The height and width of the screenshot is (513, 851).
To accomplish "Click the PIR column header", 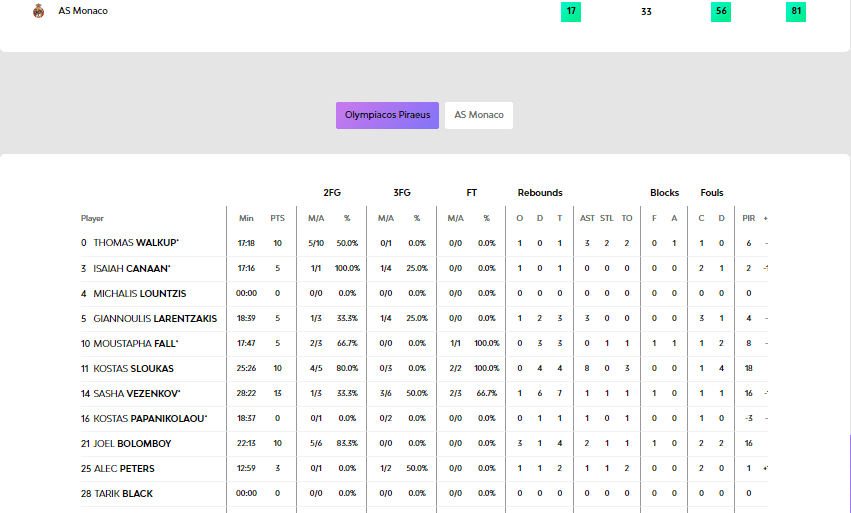I will pyautogui.click(x=748, y=218).
